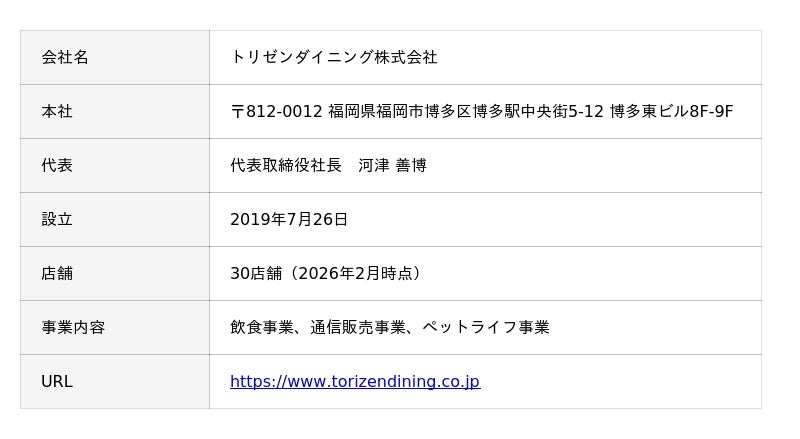Select the トリゼンダイニング株式会社 company name

point(334,57)
